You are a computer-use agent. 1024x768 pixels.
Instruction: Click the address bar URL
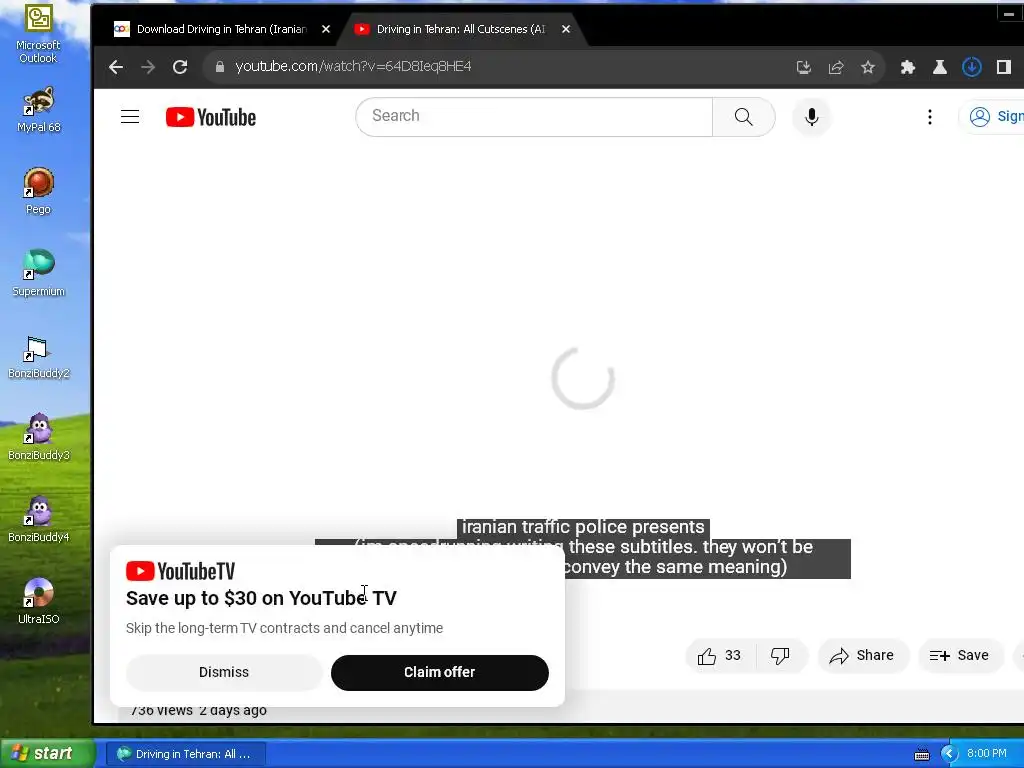[353, 67]
